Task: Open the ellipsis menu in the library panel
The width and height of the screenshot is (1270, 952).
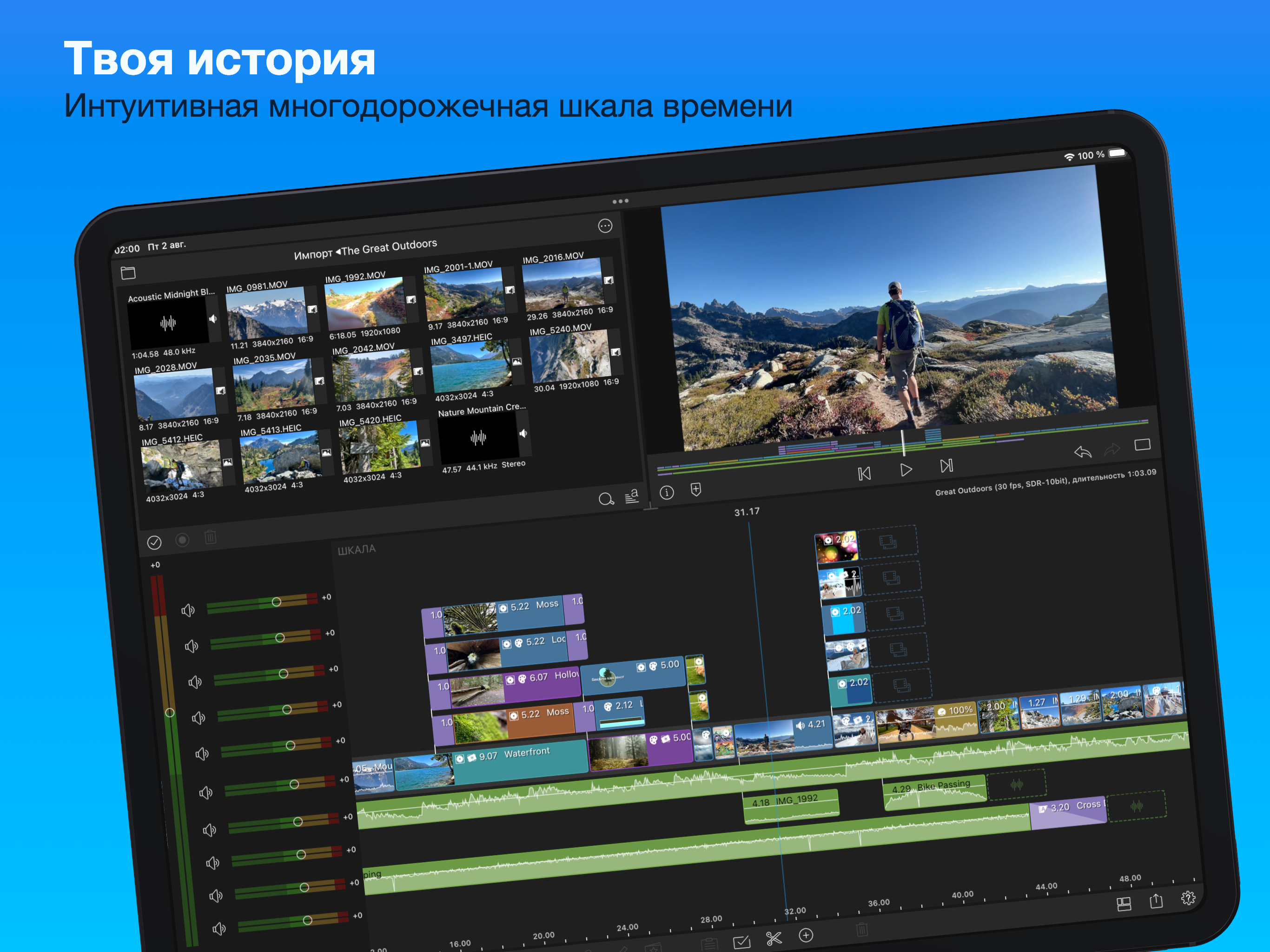Action: (605, 225)
